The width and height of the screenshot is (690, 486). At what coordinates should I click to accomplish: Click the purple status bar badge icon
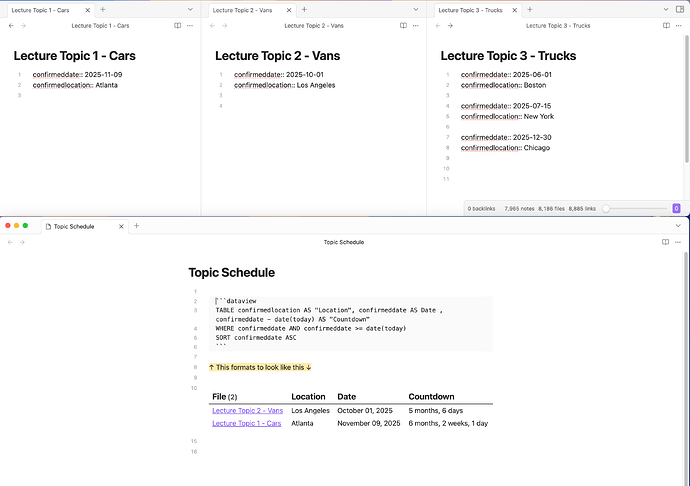point(676,209)
